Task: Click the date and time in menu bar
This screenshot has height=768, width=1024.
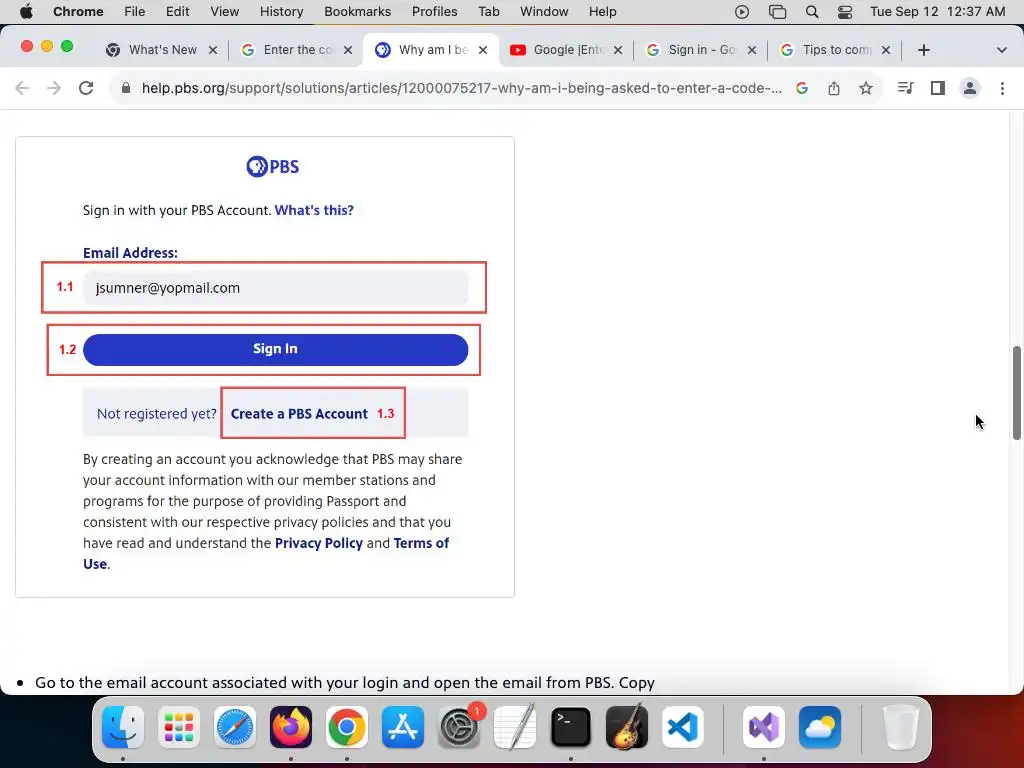Action: (x=938, y=12)
